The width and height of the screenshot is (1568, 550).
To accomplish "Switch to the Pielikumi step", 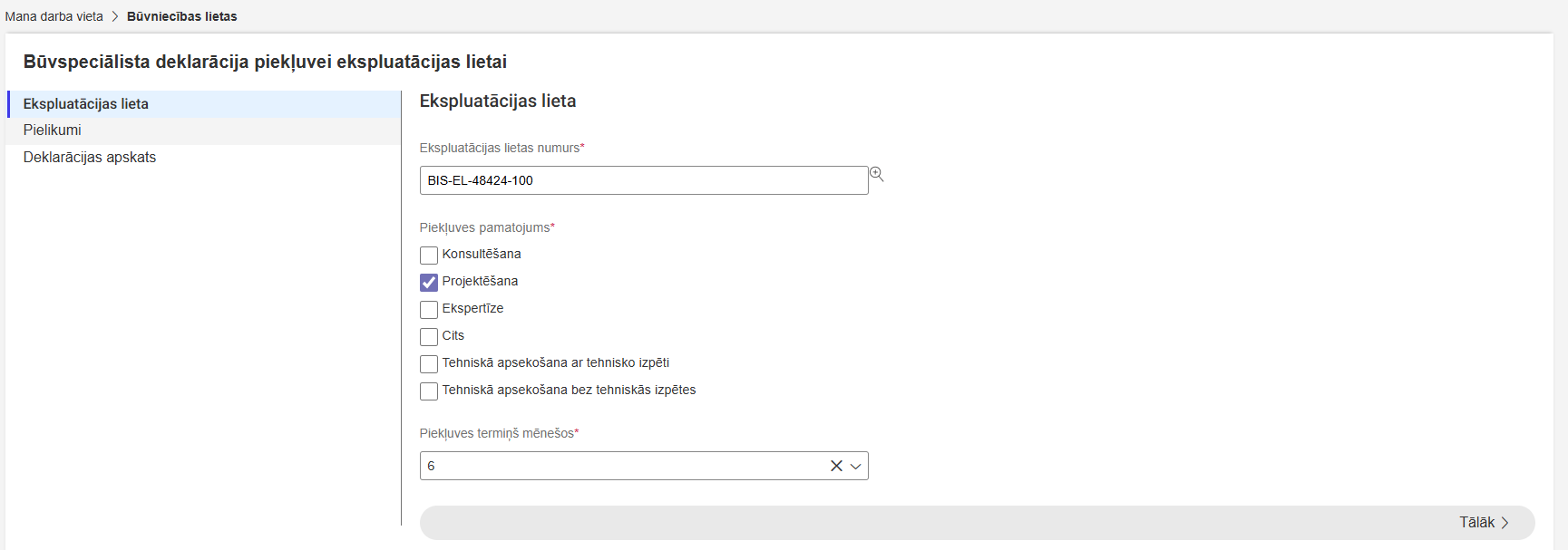I will click(x=53, y=130).
